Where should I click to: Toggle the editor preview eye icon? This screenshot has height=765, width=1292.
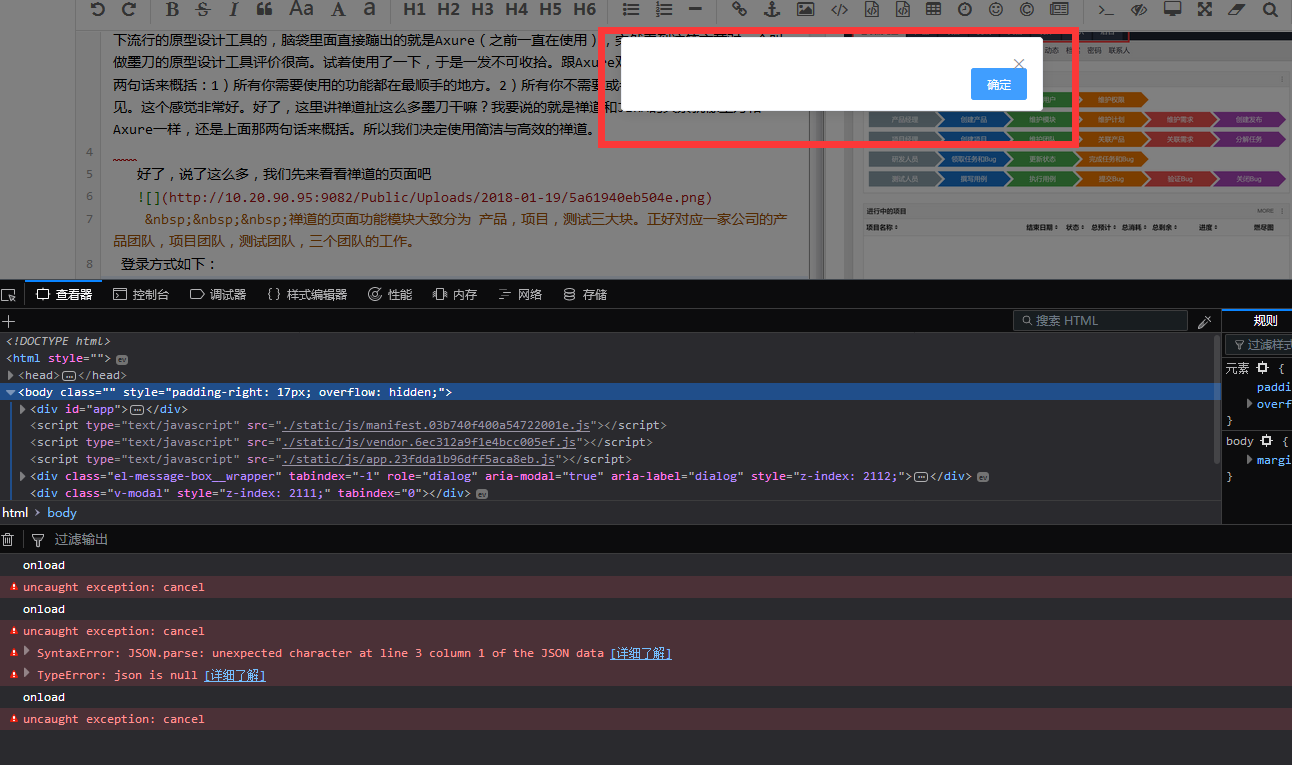point(1139,10)
